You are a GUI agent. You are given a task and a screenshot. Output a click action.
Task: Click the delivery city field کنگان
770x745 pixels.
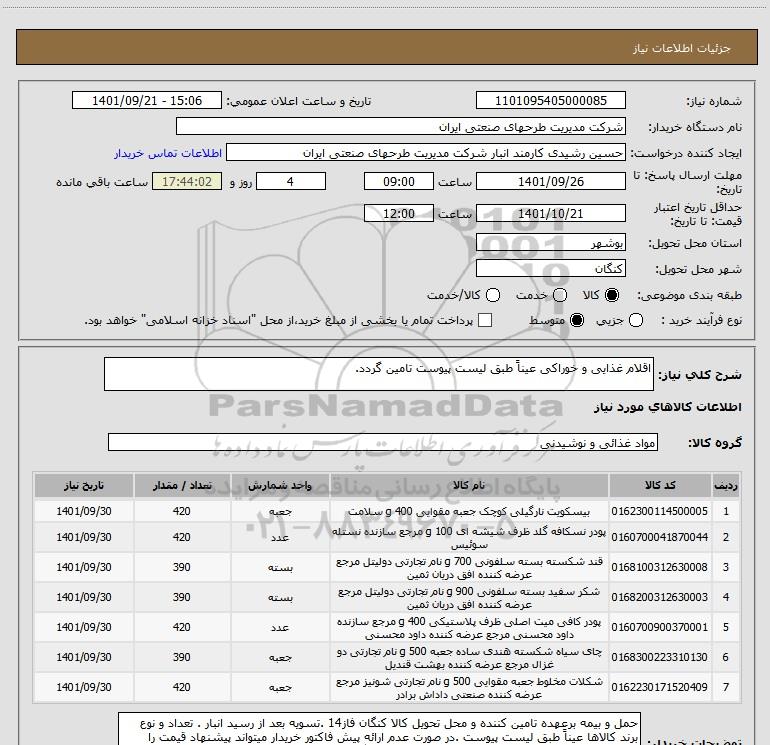click(x=550, y=268)
